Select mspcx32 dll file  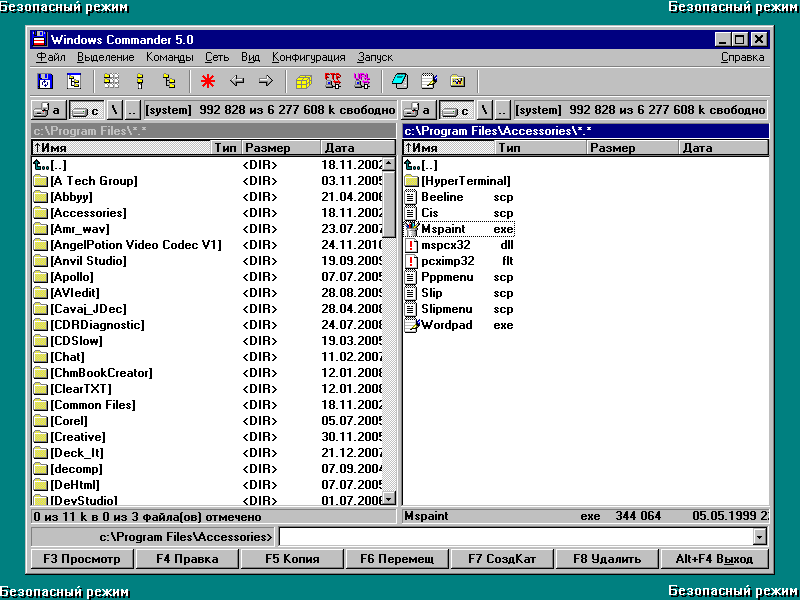coord(459,245)
